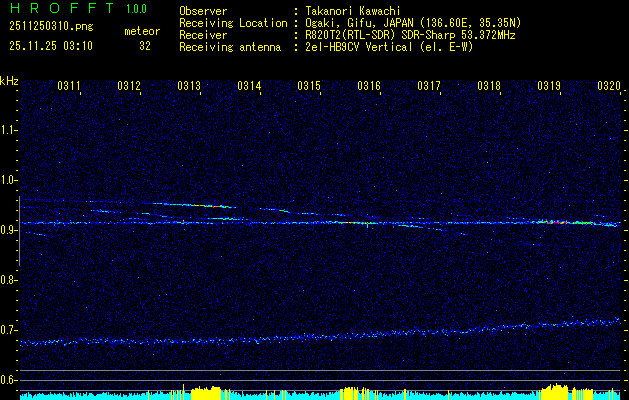
Task: Select the 2511250310.png filename
Action: coord(50,28)
